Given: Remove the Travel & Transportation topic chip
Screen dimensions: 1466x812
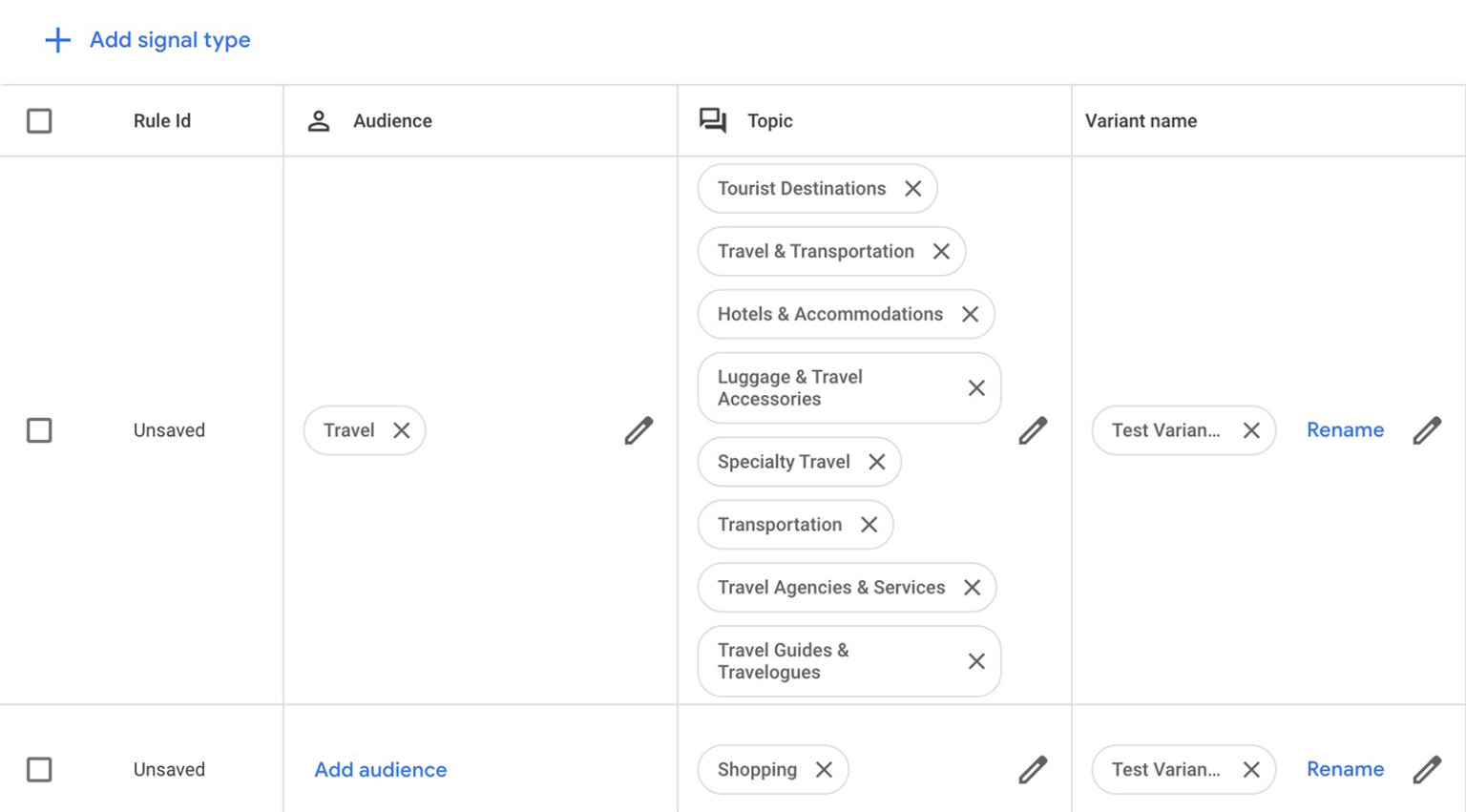Looking at the screenshot, I should [941, 252].
